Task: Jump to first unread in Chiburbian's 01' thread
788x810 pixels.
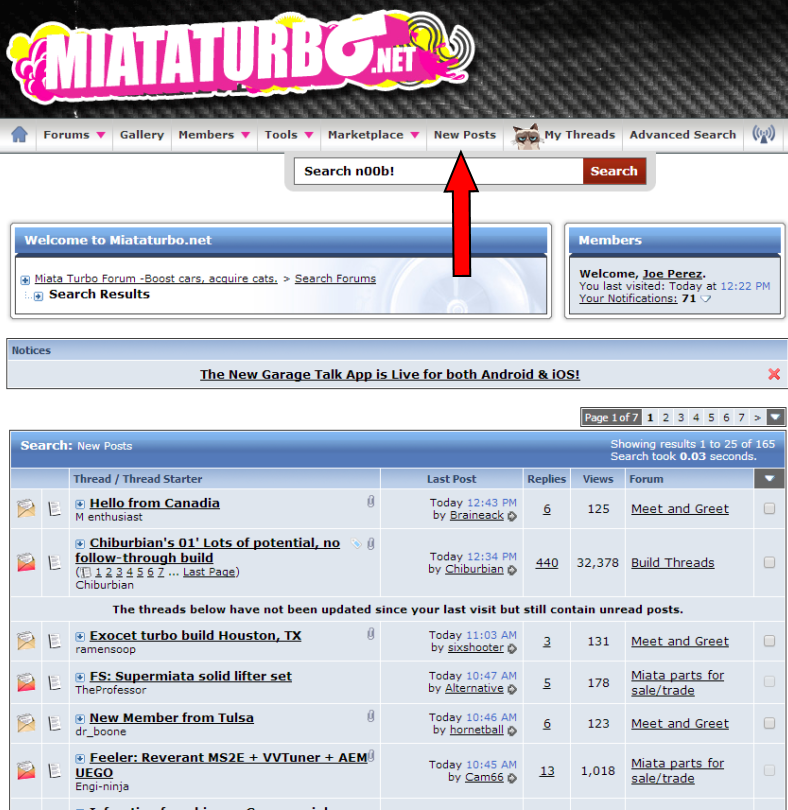Action: 80,543
